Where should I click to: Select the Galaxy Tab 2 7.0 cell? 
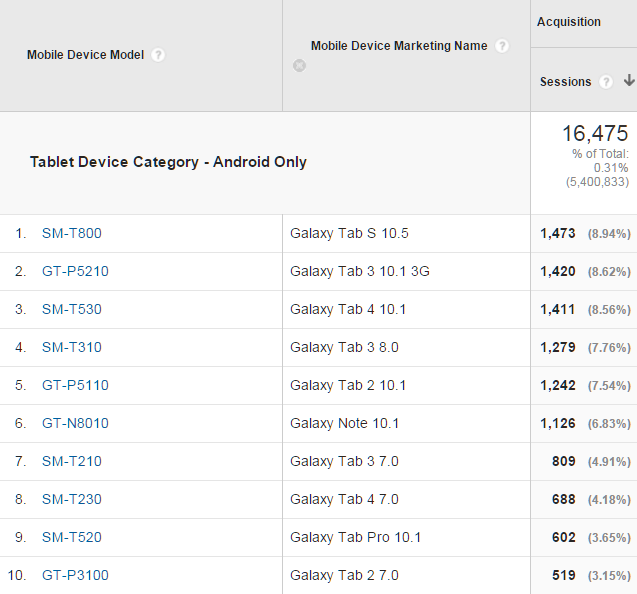tap(406, 576)
